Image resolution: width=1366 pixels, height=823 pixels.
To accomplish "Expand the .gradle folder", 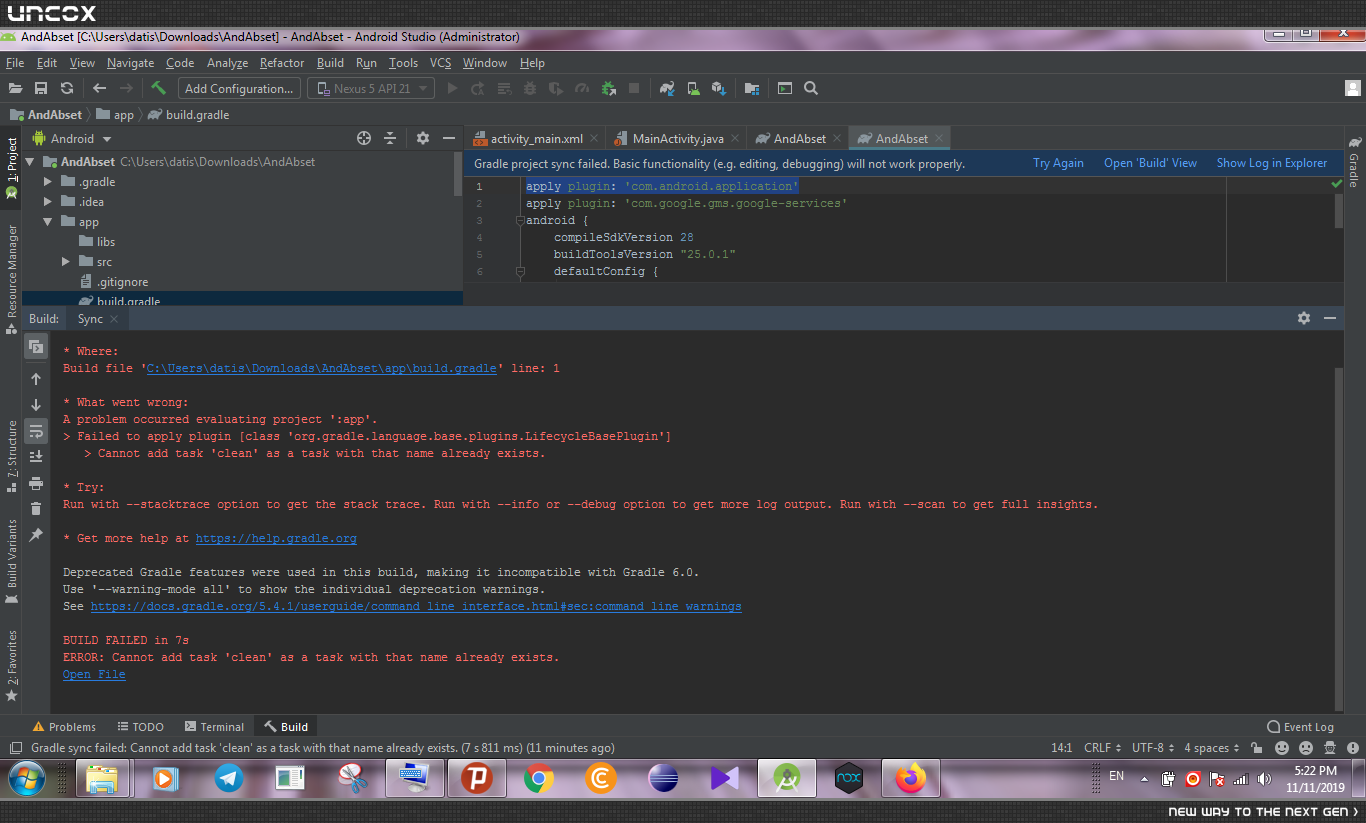I will pos(47,182).
